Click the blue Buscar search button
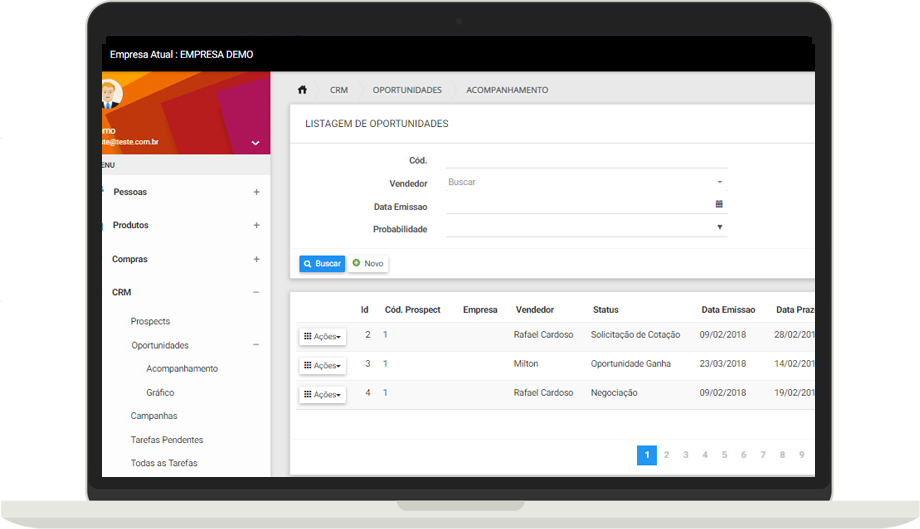This screenshot has width=920, height=529. (322, 264)
